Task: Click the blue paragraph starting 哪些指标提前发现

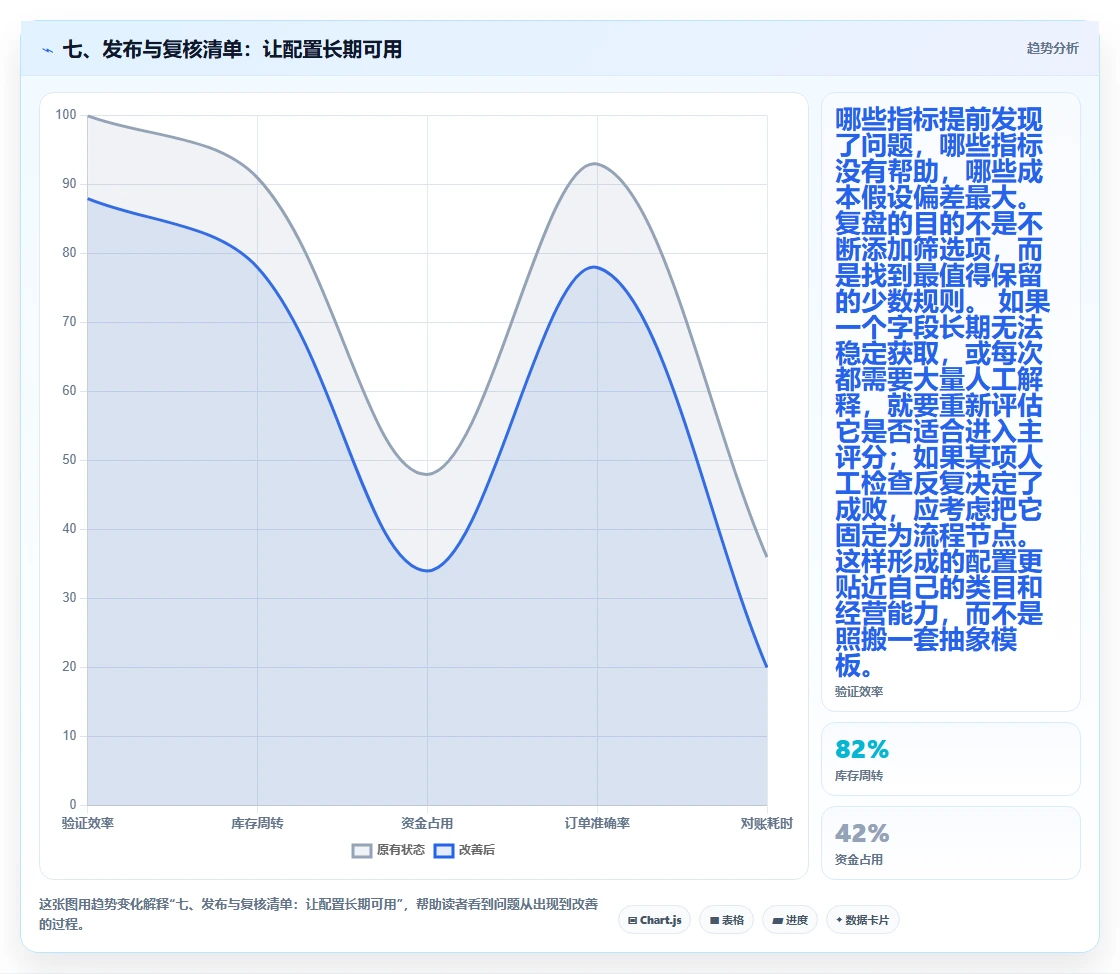Action: click(x=942, y=391)
